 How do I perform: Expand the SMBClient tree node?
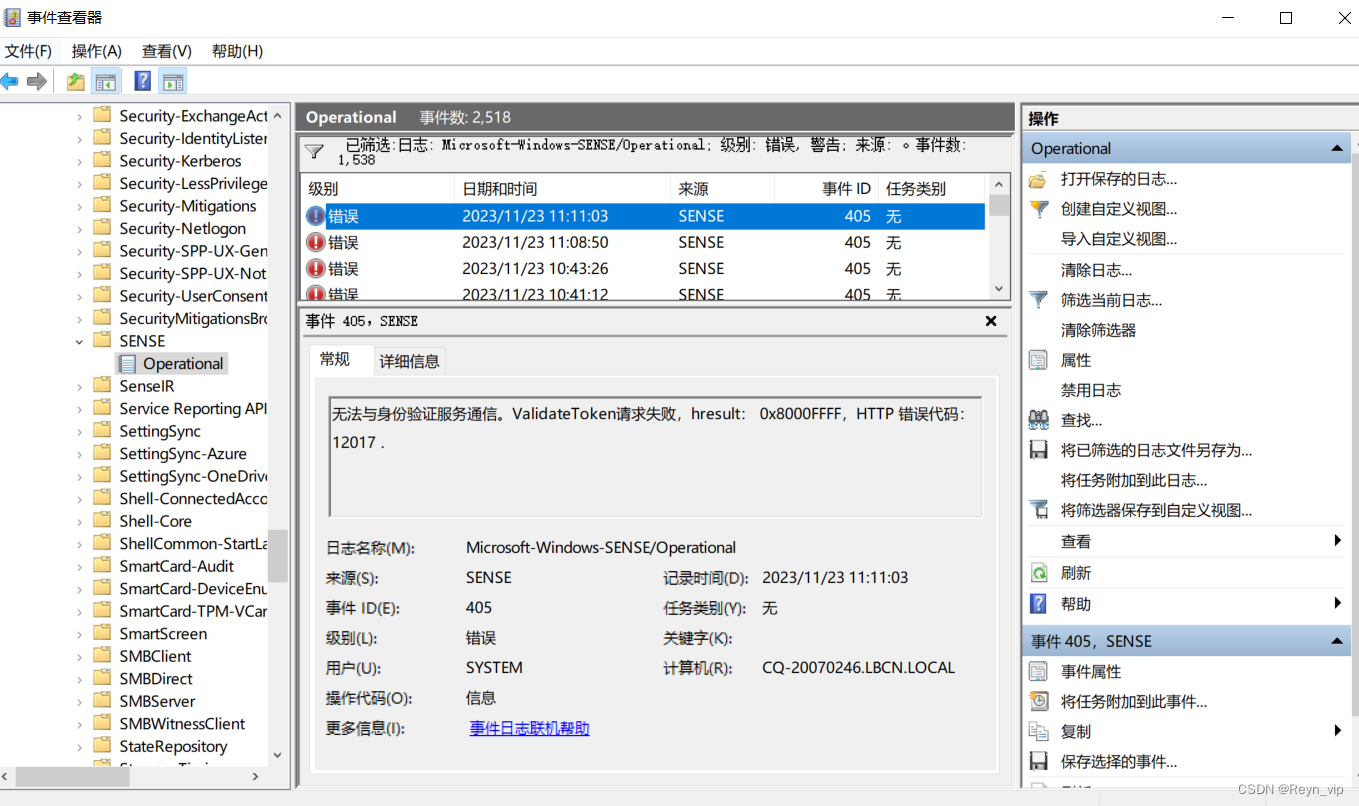pyautogui.click(x=80, y=656)
